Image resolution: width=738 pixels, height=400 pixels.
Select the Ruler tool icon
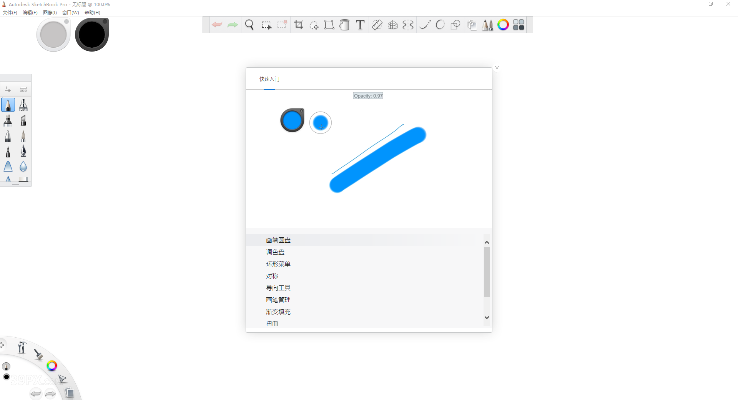coord(377,25)
